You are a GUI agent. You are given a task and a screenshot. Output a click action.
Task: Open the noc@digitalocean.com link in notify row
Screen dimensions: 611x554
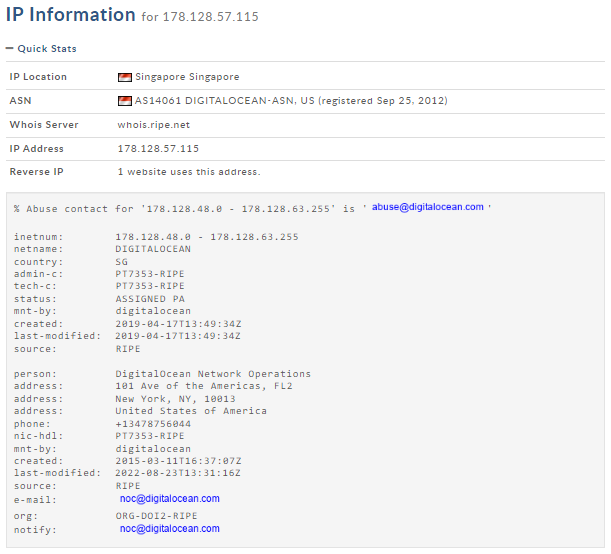pos(170,529)
